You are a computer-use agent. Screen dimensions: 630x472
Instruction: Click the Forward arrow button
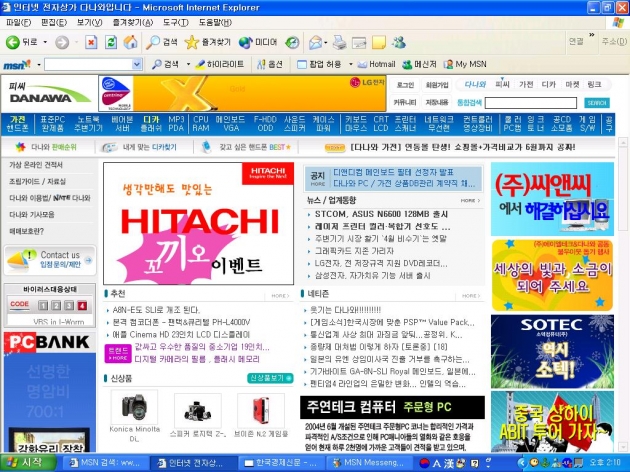click(x=62, y=42)
